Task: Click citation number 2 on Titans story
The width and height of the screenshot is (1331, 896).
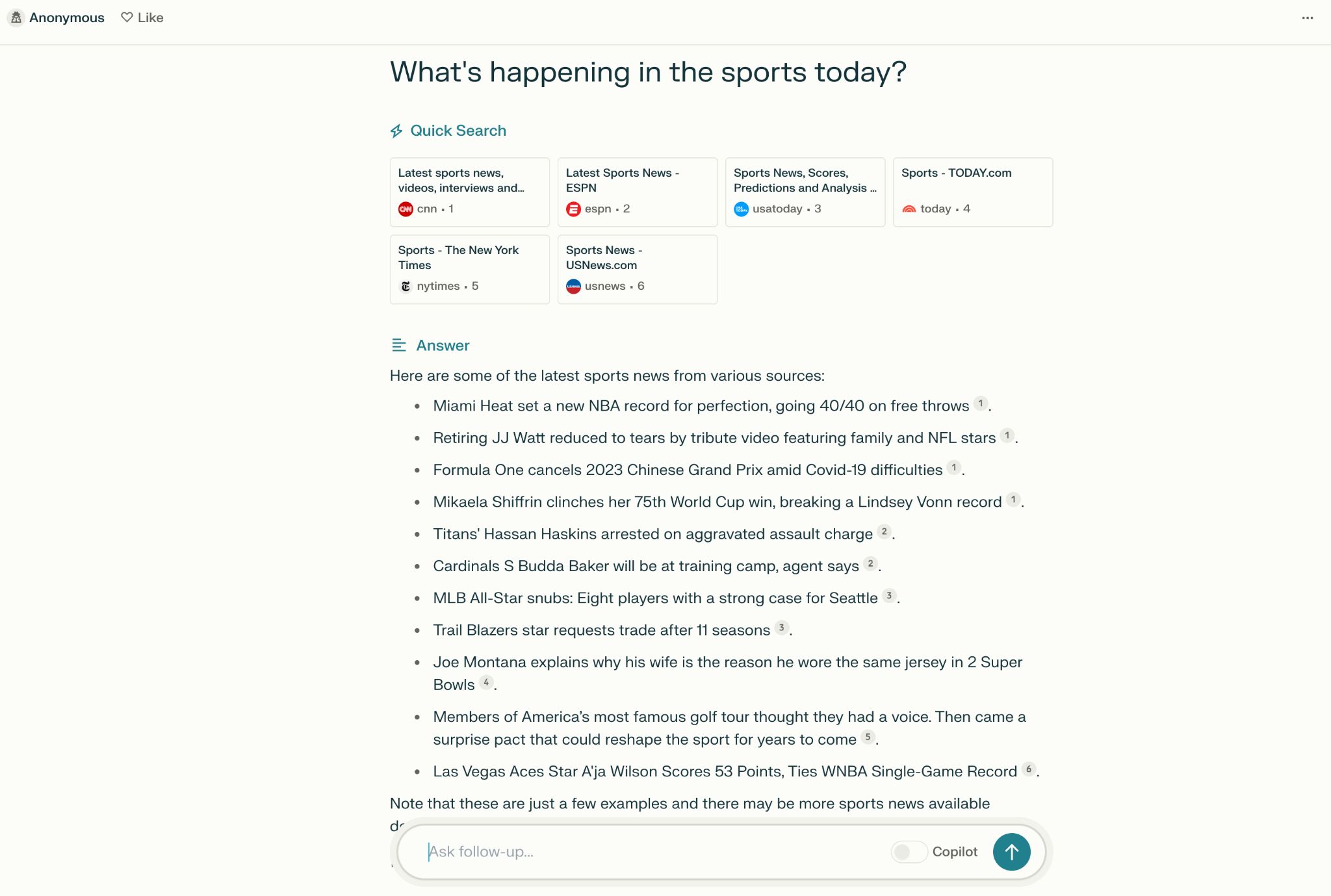Action: coord(884,533)
